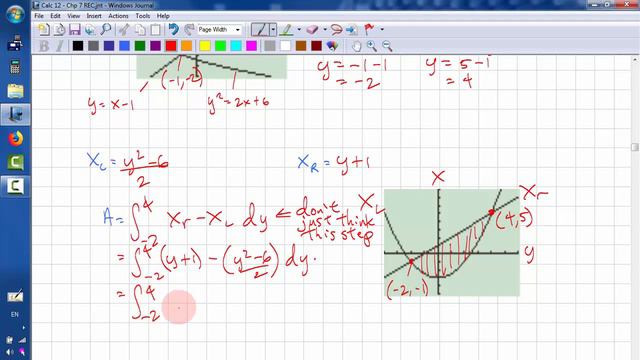Image resolution: width=640 pixels, height=360 pixels.
Task: Pick the black ink color swatch
Action: (78, 46)
